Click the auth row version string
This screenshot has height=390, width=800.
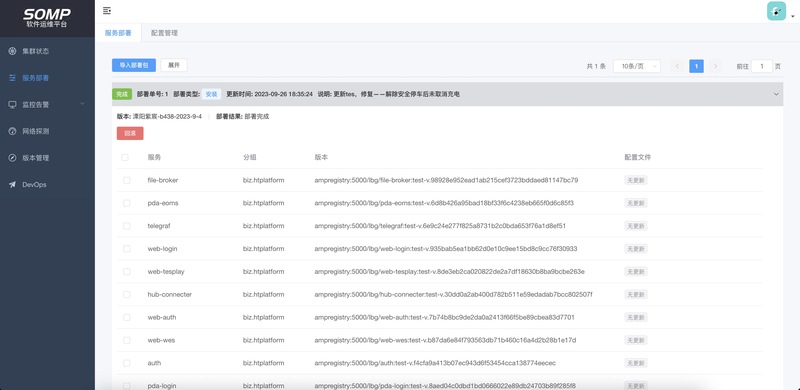tap(435, 363)
